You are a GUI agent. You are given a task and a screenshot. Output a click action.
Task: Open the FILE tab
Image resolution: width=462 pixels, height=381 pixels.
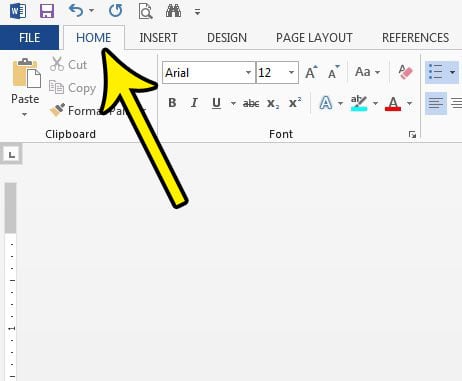point(29,38)
